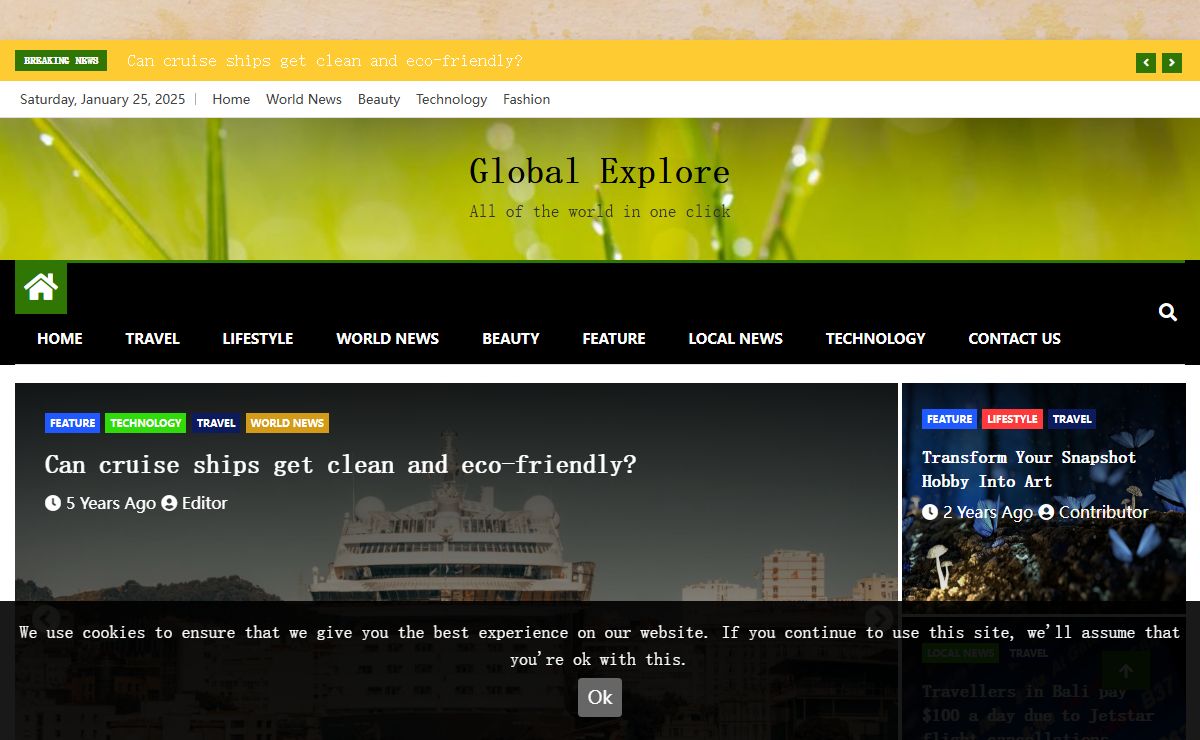Viewport: 1200px width, 740px height.
Task: Click user icon beside Contributor
Action: [1046, 512]
